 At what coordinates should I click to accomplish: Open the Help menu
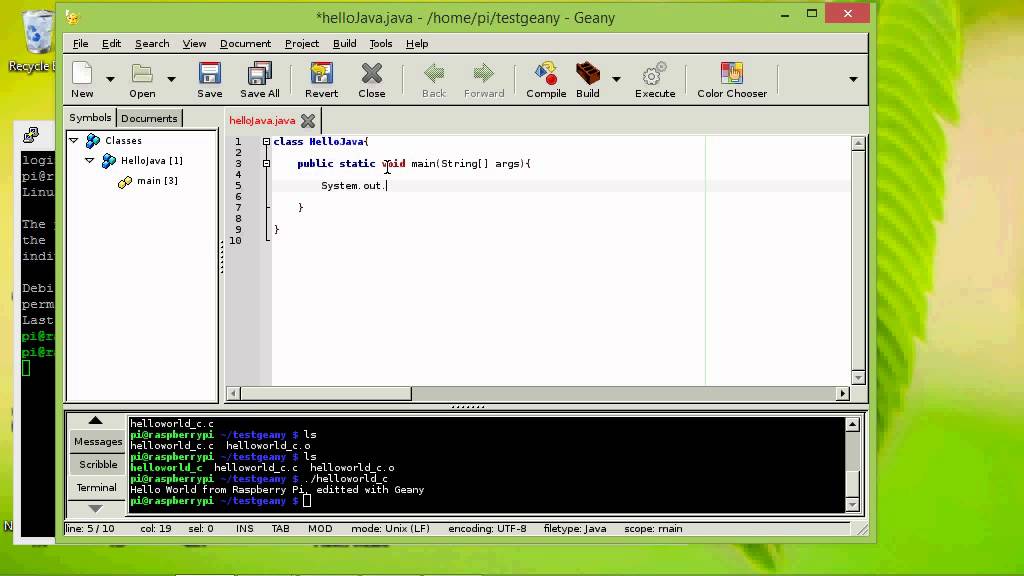[x=417, y=44]
